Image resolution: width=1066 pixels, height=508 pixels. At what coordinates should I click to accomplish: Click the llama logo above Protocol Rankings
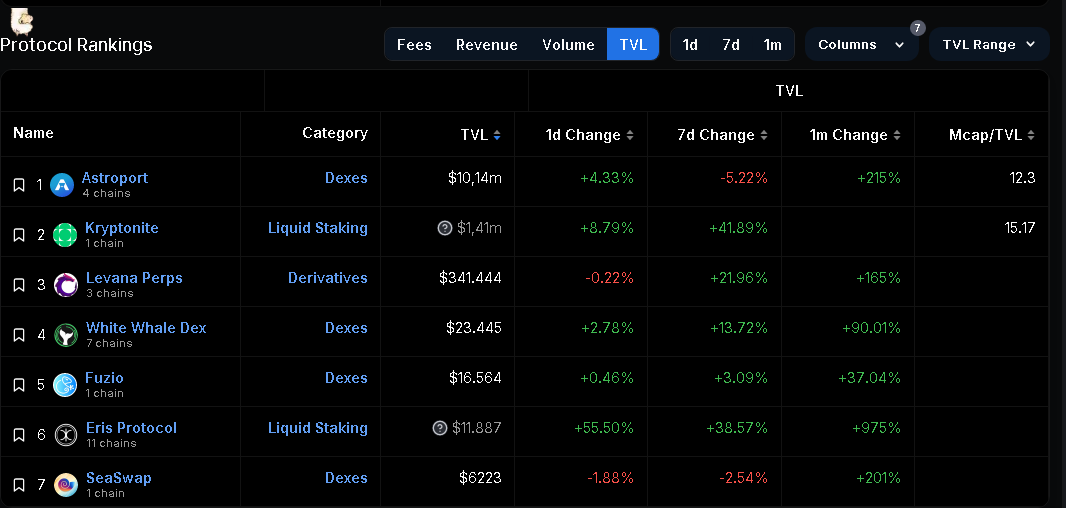tap(22, 22)
